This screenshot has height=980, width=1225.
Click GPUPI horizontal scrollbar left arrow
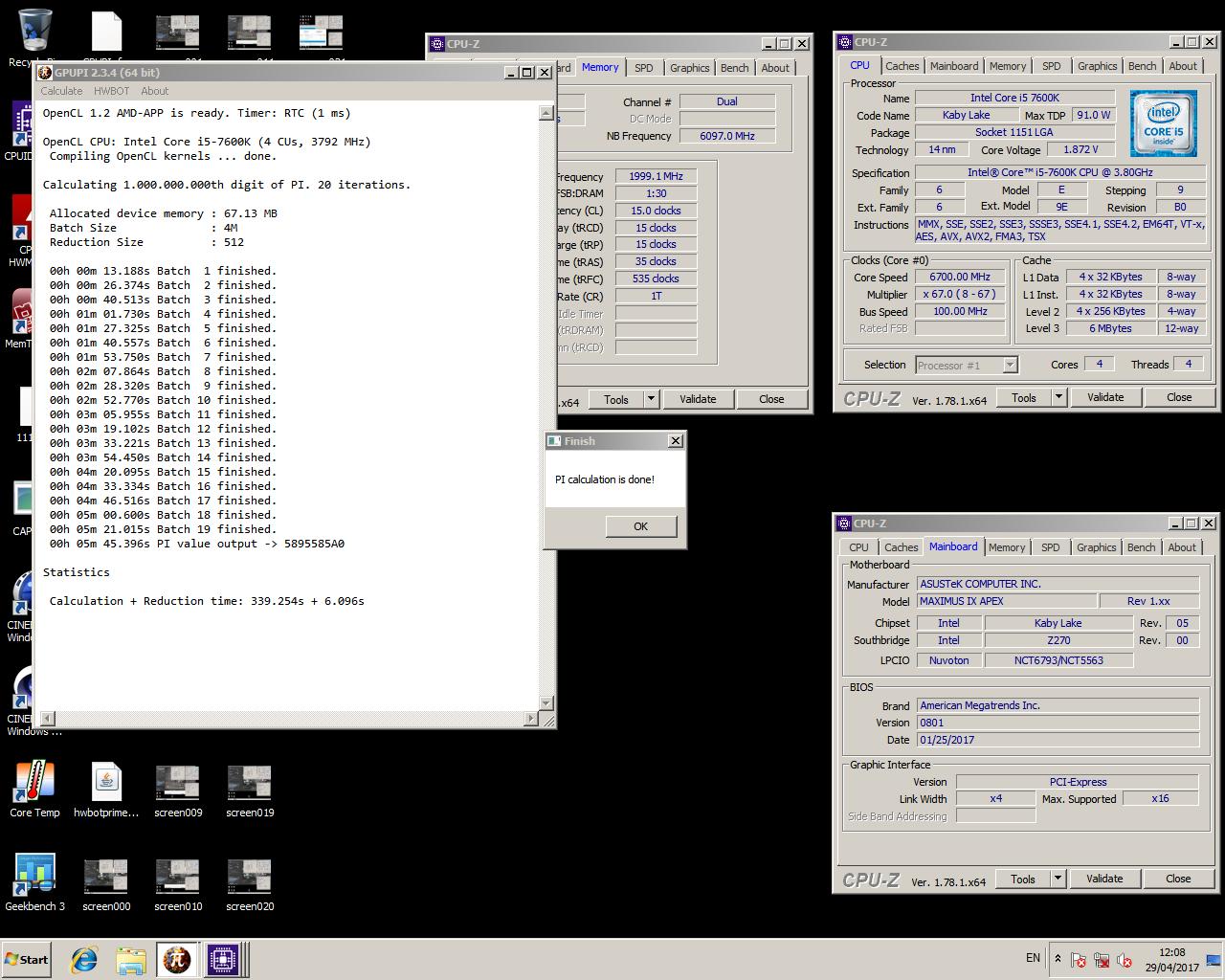click(x=47, y=718)
